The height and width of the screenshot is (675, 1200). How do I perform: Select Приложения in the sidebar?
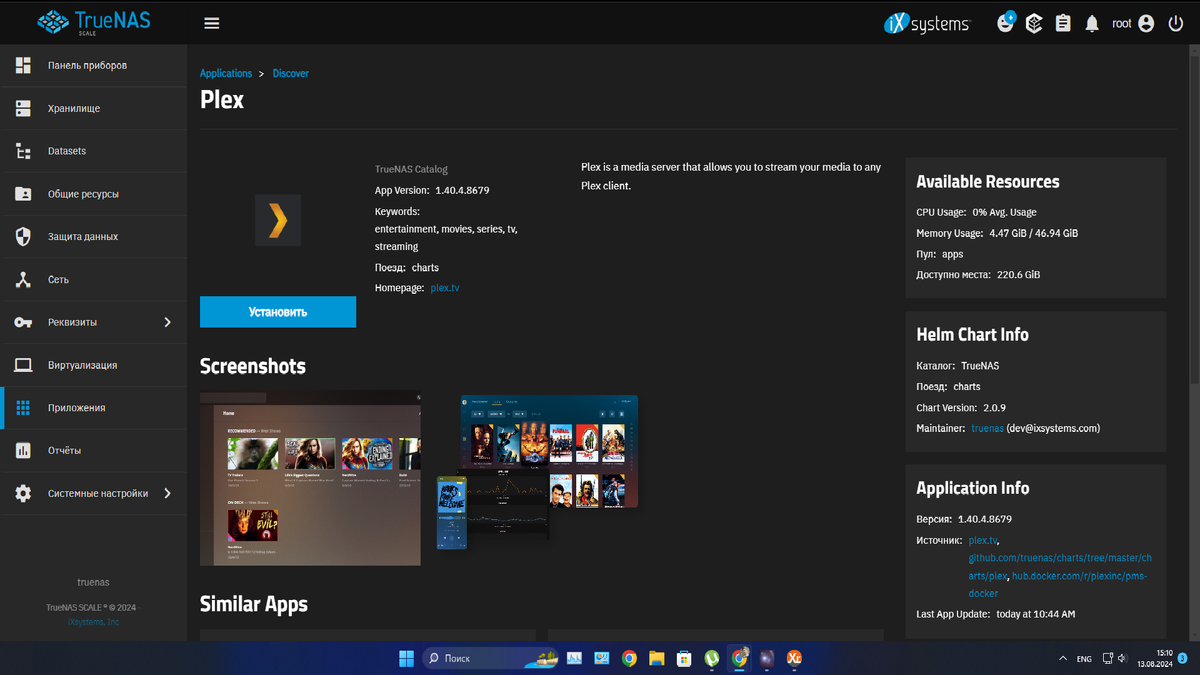coord(93,408)
